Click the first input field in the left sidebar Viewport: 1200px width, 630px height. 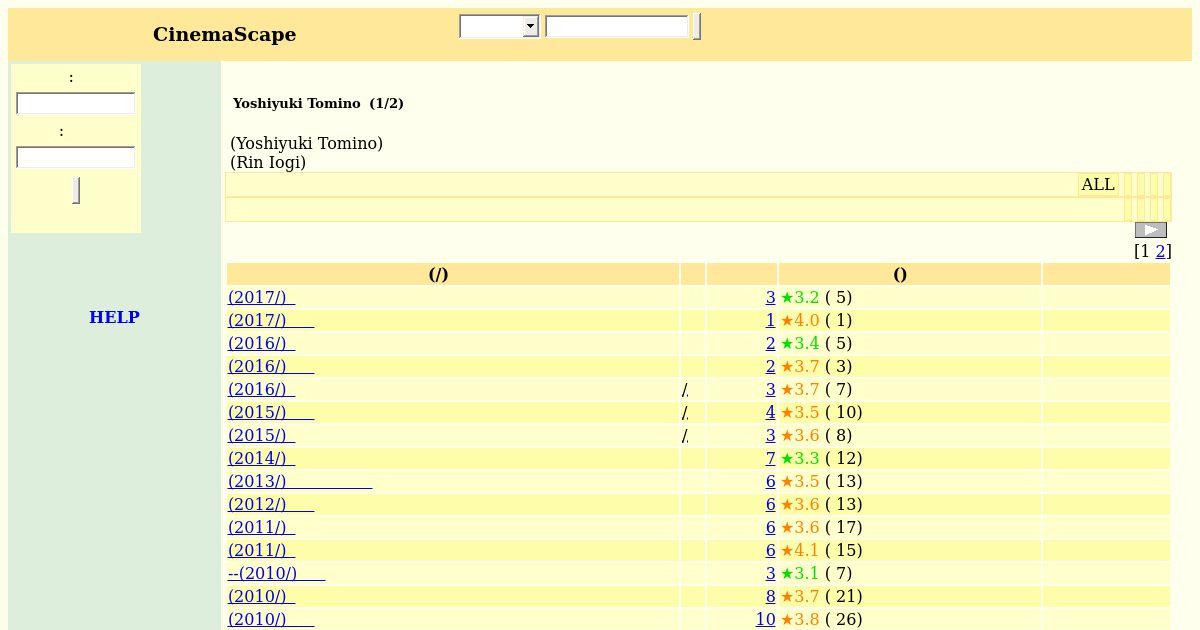point(76,103)
